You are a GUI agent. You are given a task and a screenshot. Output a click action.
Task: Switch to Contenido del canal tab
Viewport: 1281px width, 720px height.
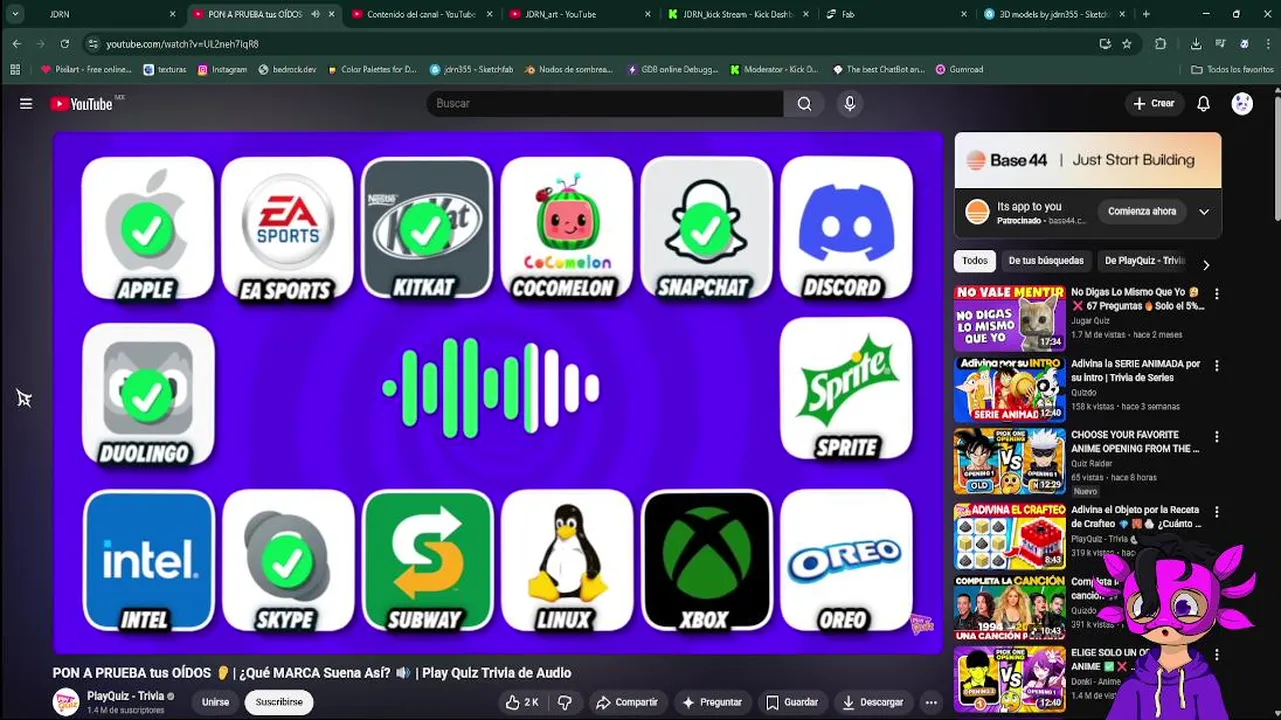422,14
